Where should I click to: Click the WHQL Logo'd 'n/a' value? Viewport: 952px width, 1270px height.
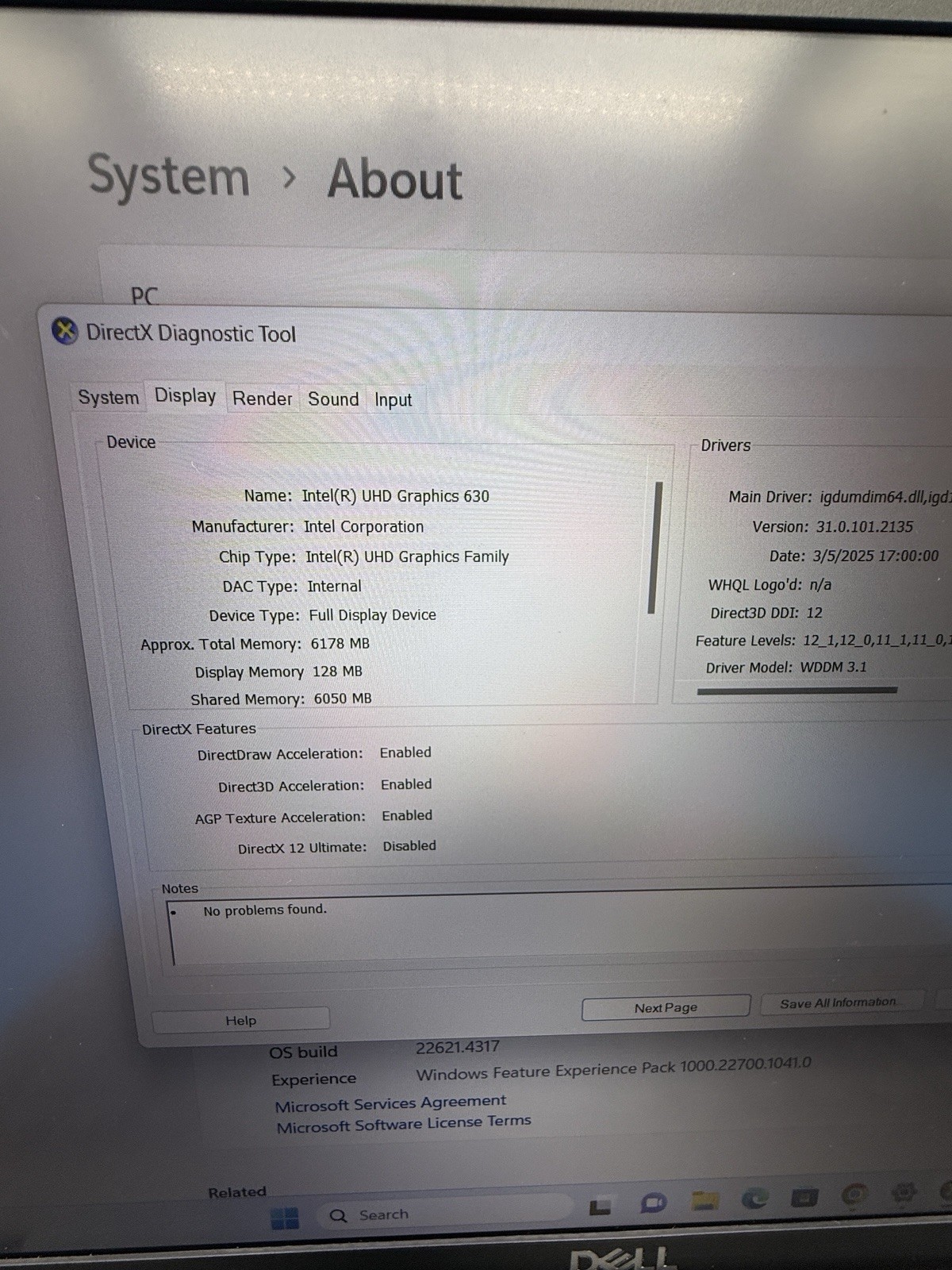pos(820,585)
